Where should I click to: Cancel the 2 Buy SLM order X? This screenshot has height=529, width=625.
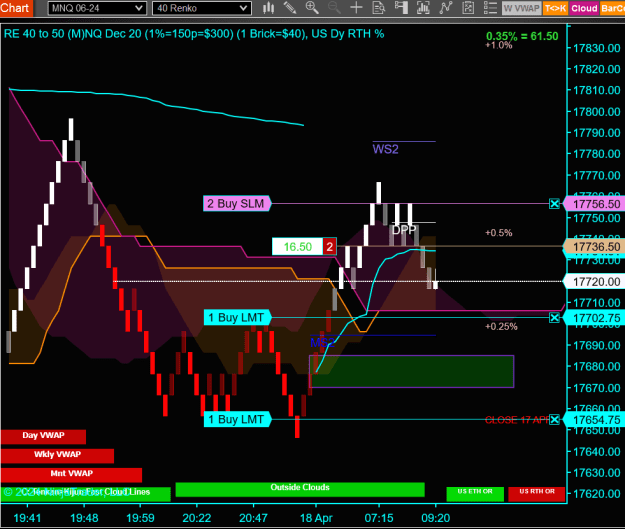click(x=554, y=204)
